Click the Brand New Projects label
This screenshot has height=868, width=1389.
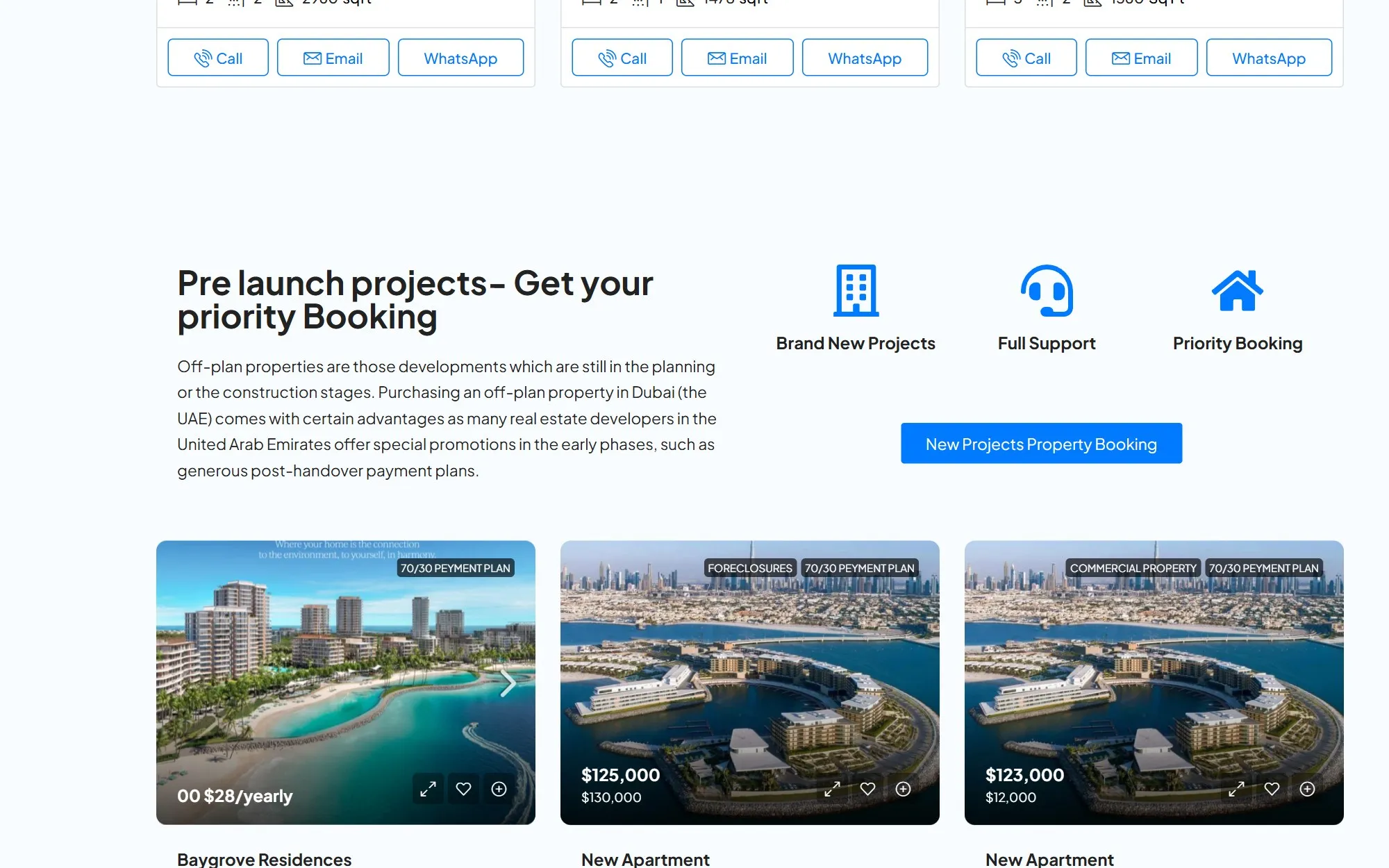[x=856, y=343]
